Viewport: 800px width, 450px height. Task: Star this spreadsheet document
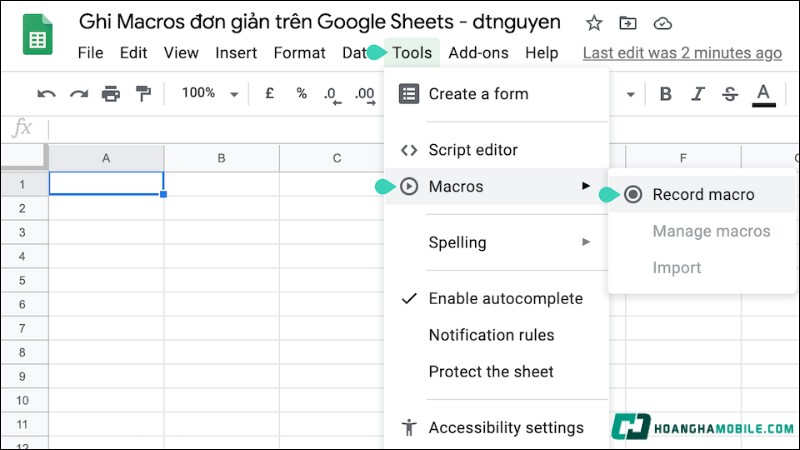coord(594,23)
